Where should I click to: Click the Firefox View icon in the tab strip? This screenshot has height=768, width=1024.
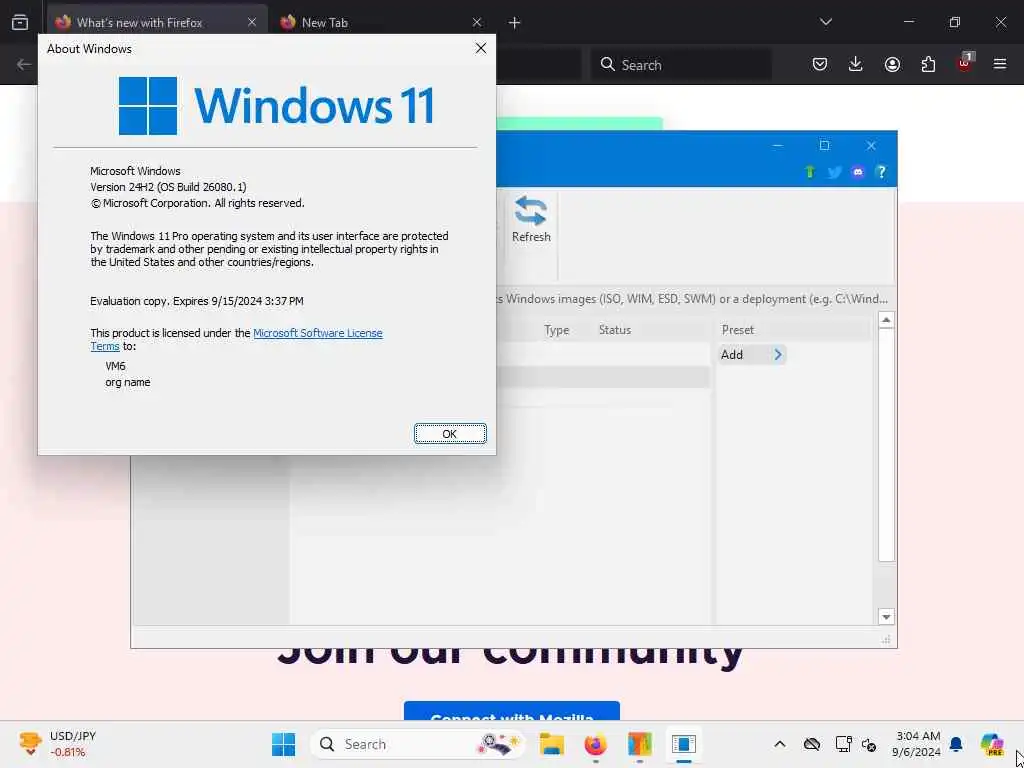[20, 22]
